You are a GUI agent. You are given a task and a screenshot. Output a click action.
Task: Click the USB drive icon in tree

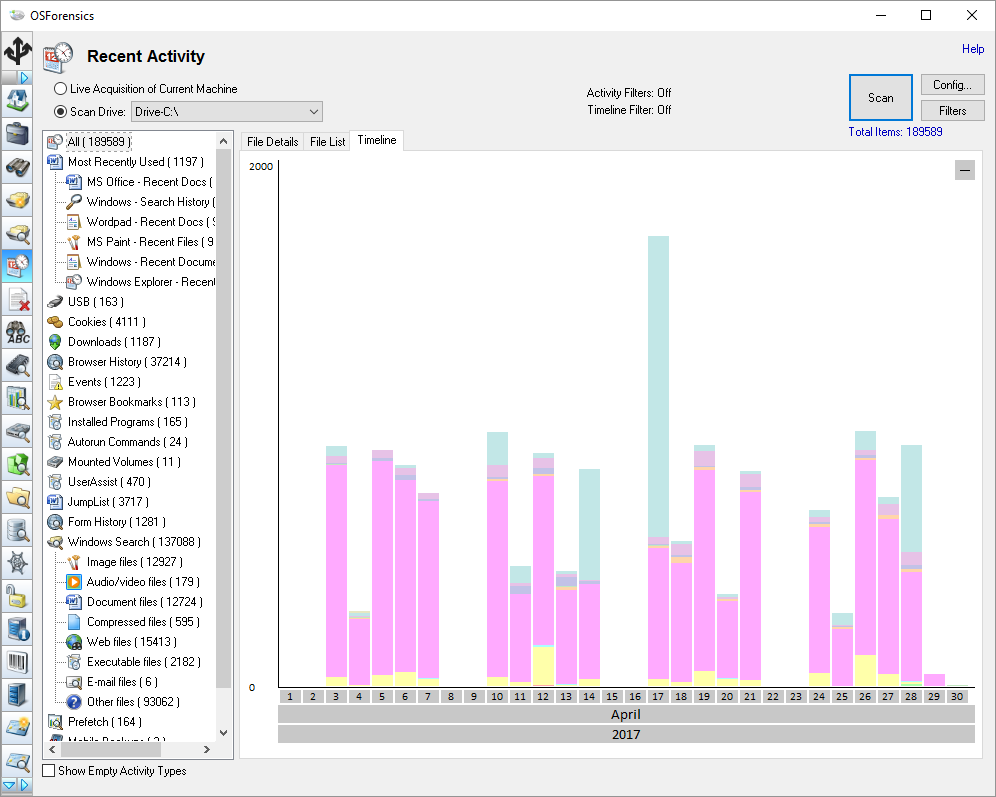pyautogui.click(x=55, y=302)
